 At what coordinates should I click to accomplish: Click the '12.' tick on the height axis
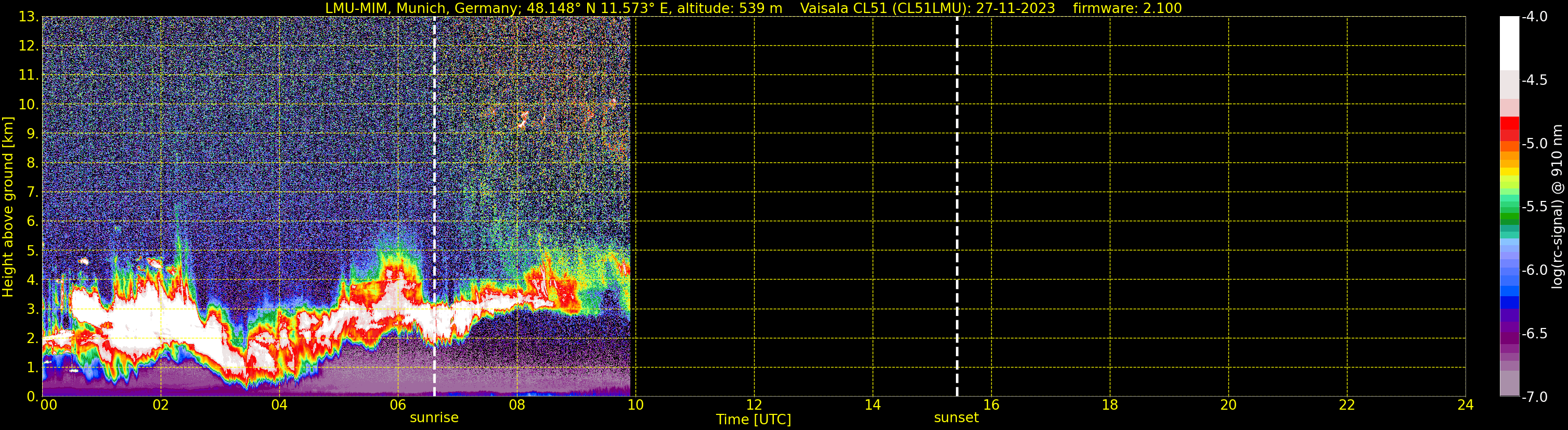(28, 46)
